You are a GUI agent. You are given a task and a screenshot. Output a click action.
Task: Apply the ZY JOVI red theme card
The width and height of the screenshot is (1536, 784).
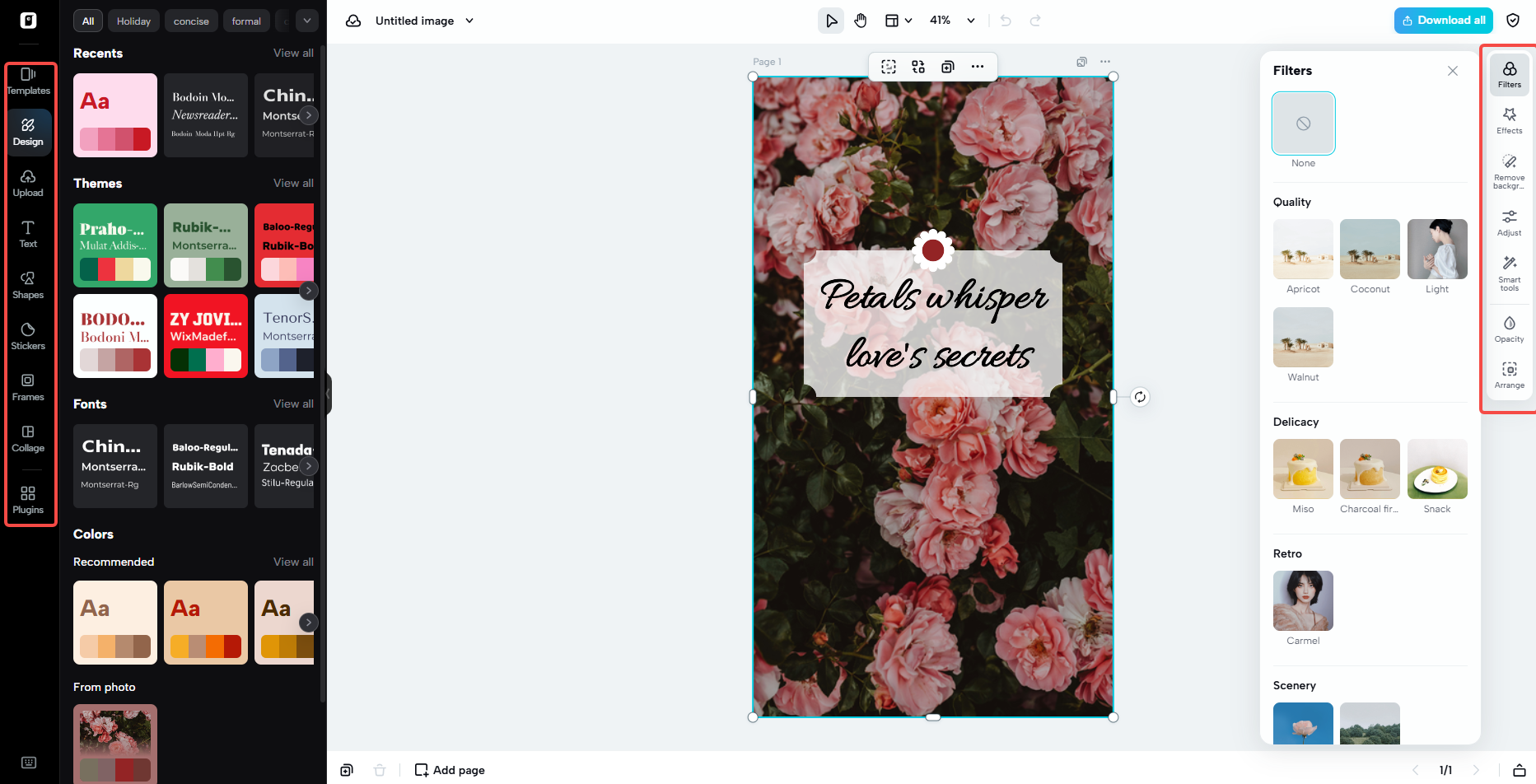[206, 336]
